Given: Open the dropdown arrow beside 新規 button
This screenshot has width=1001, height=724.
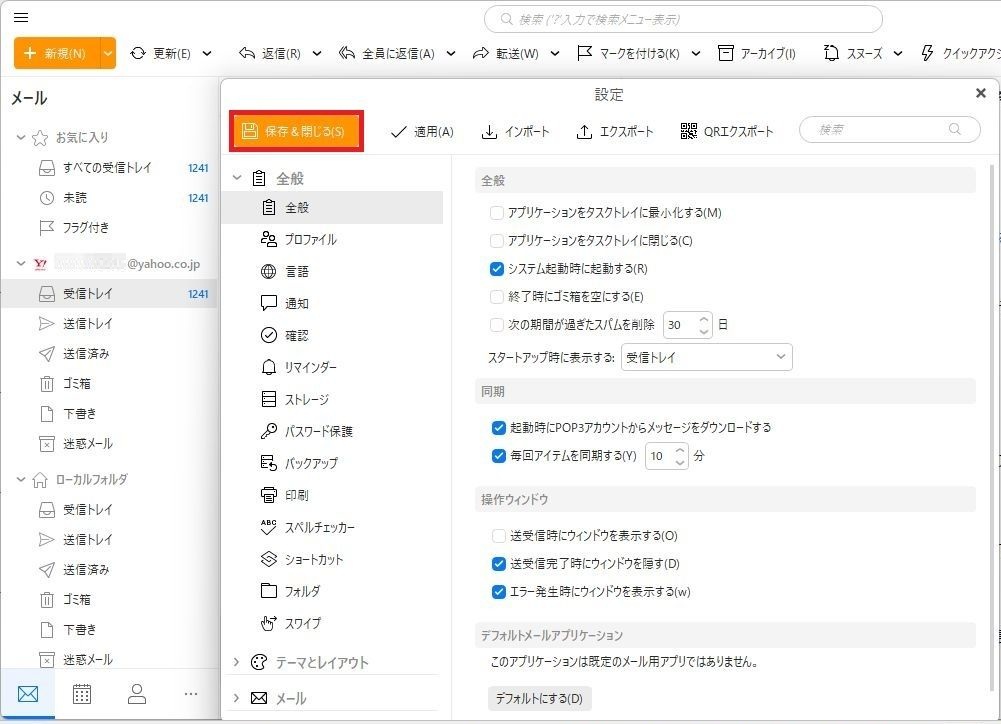Looking at the screenshot, I should coord(108,53).
